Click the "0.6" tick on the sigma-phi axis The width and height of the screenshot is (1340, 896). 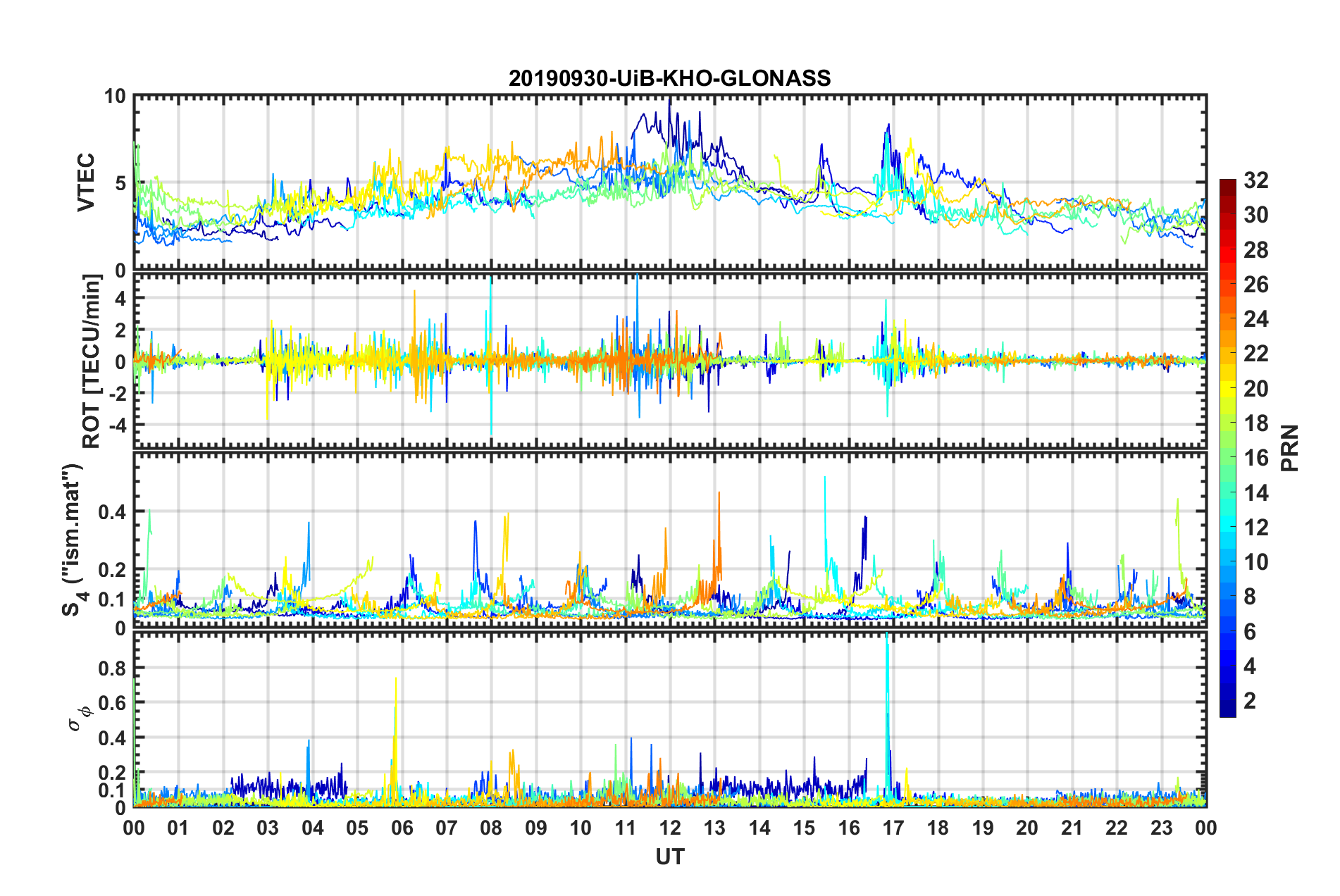(113, 703)
